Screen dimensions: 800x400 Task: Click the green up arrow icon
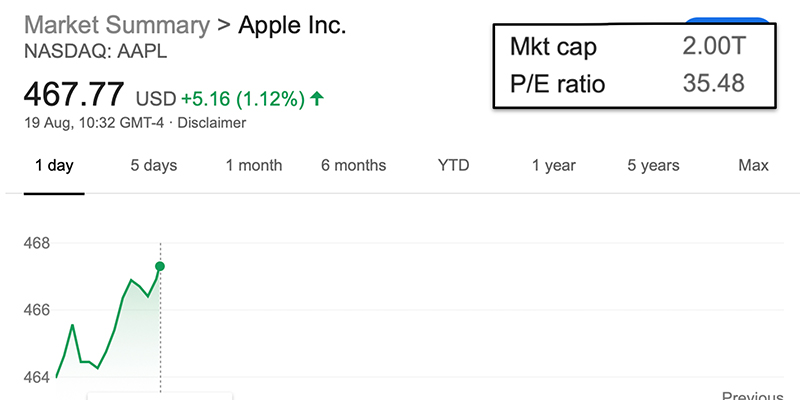click(x=317, y=98)
